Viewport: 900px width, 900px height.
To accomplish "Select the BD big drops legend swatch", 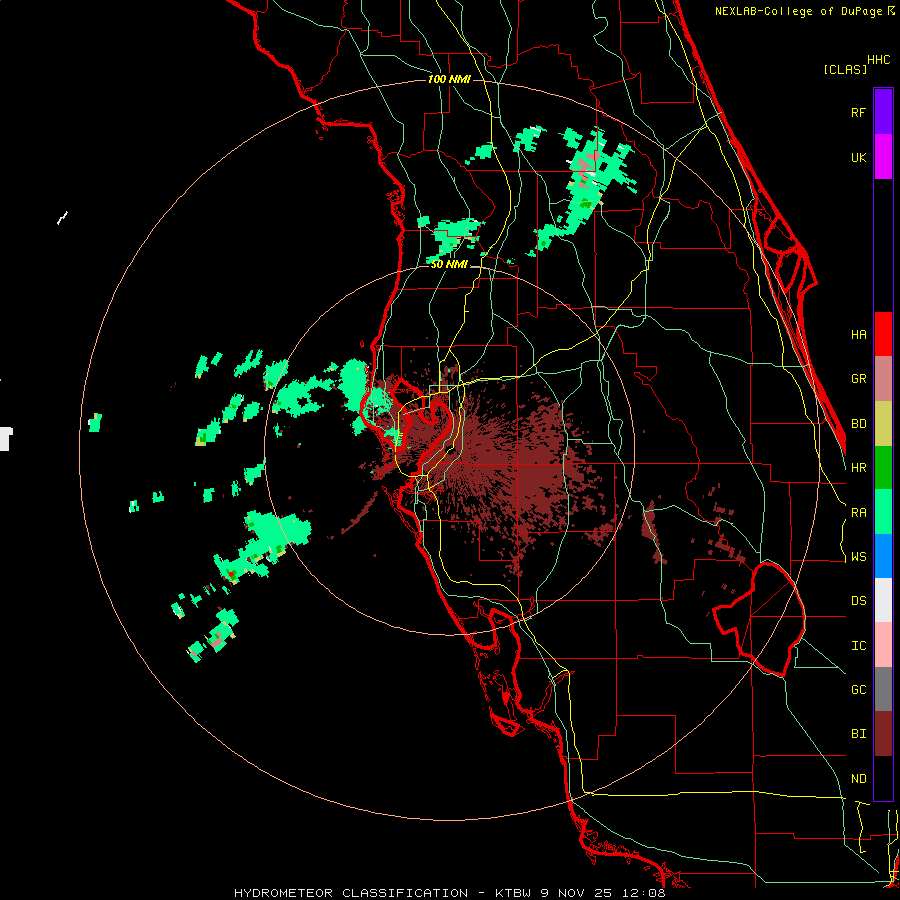I will pos(883,424).
